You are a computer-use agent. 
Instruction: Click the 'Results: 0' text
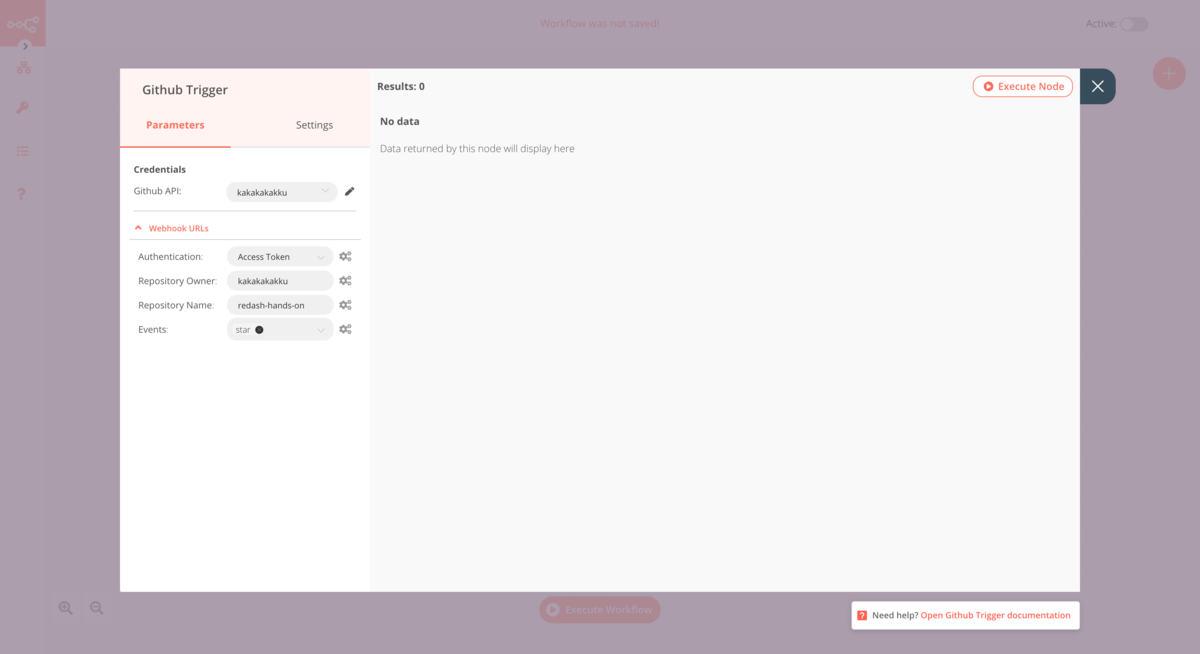click(x=401, y=87)
